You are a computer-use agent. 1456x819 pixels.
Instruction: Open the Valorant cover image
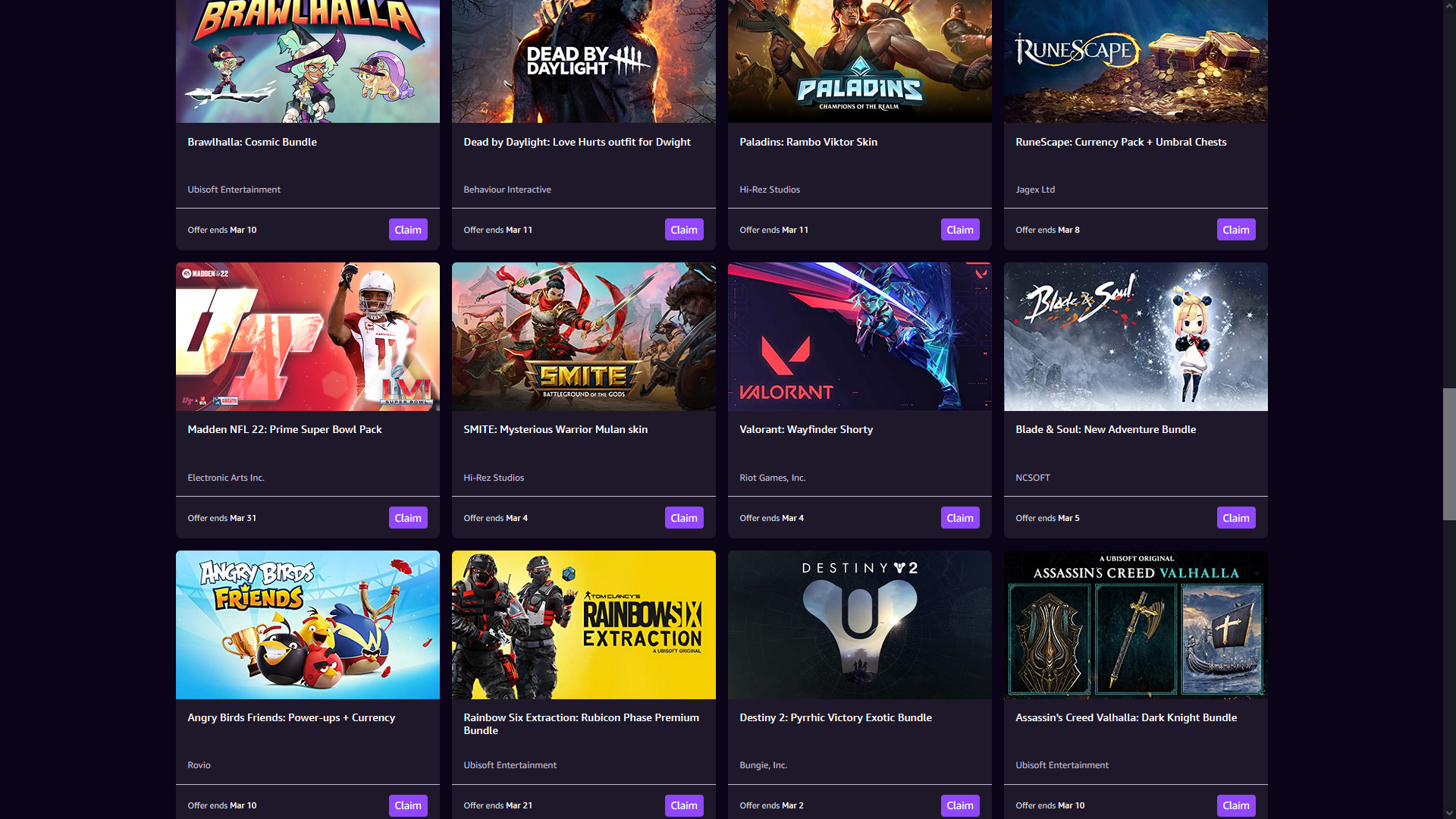point(860,337)
